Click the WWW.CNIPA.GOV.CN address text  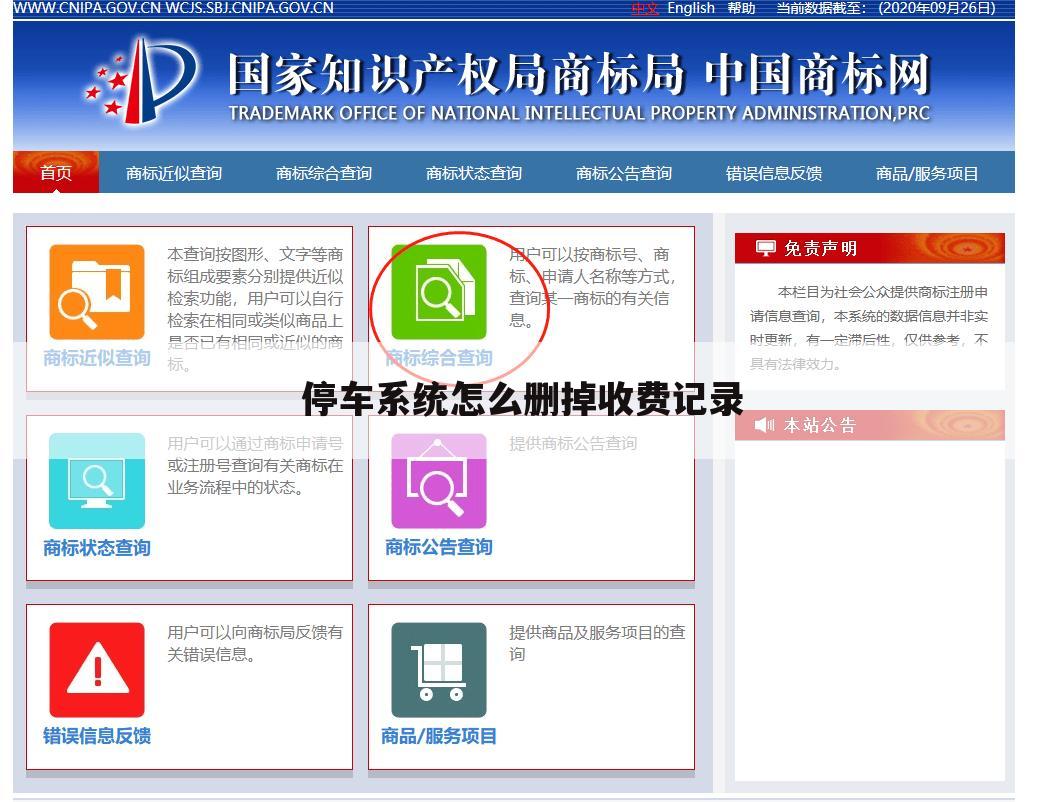tap(87, 8)
